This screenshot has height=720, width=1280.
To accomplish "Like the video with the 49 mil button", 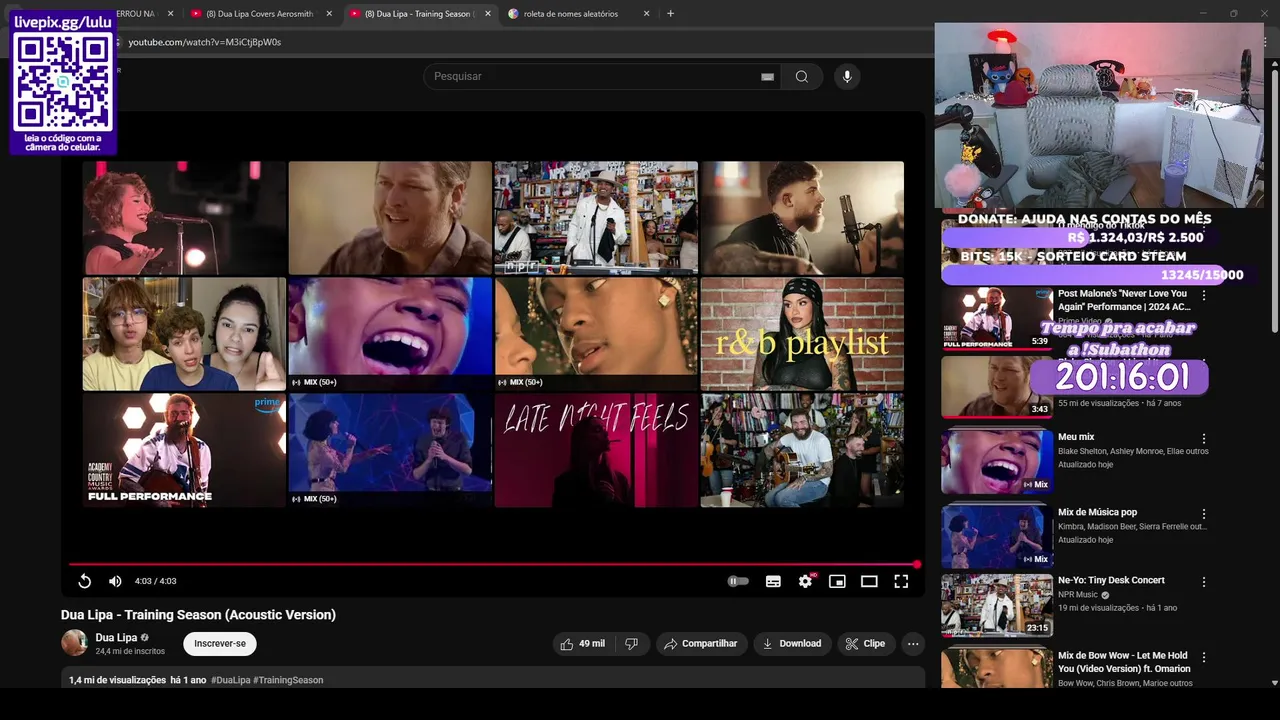I will coord(583,644).
